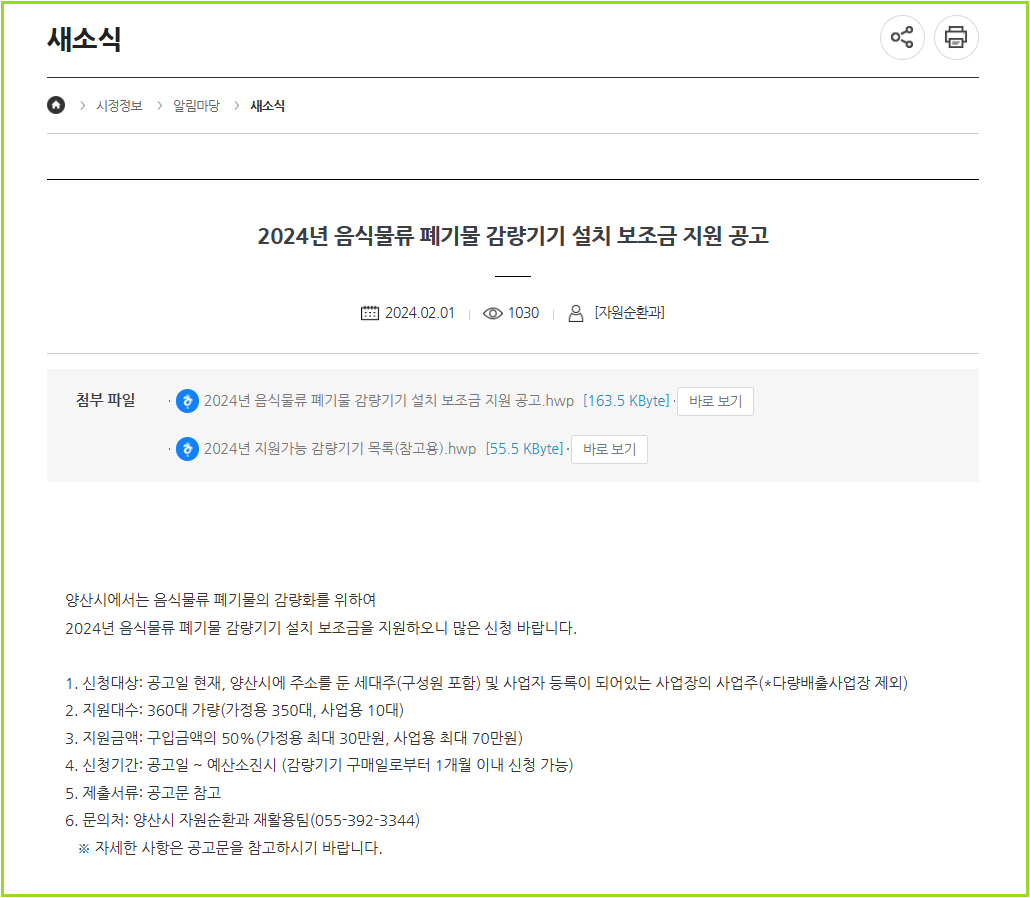Click the person icon beside 자원순환과
Viewport: 1030px width, 898px height.
[575, 313]
